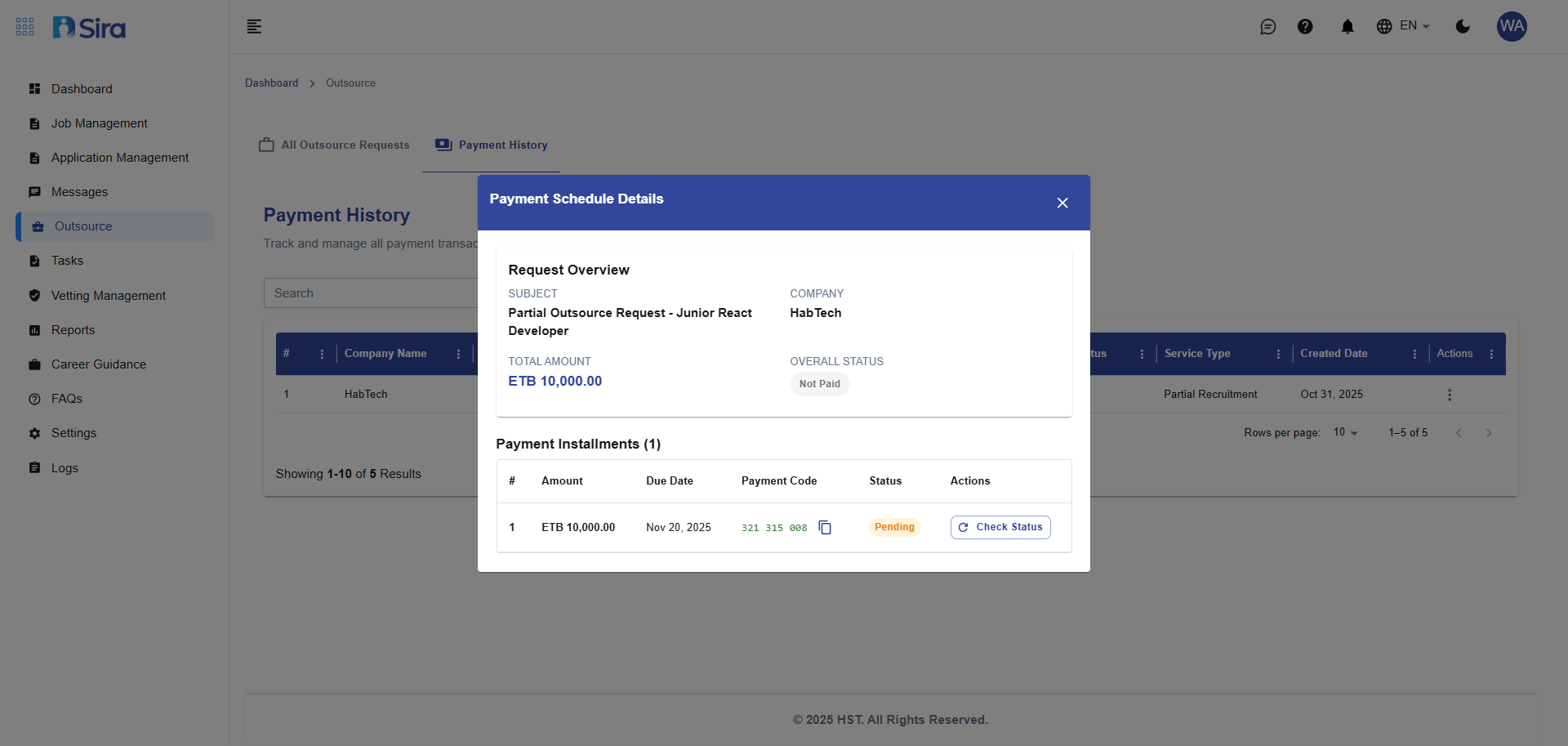The height and width of the screenshot is (746, 1568).
Task: Open Service Type column options menu
Action: tap(1277, 354)
